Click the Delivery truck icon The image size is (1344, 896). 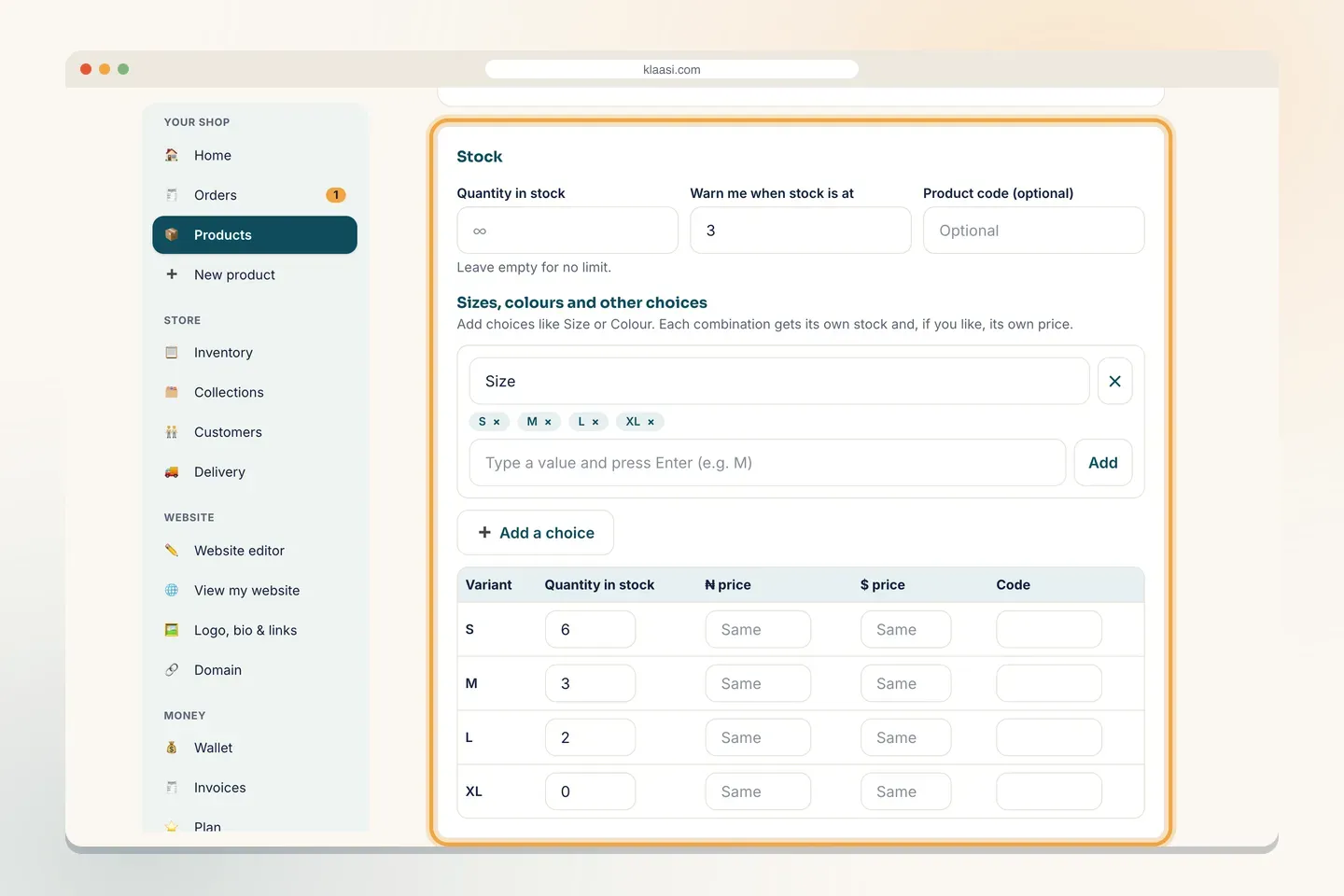point(172,472)
